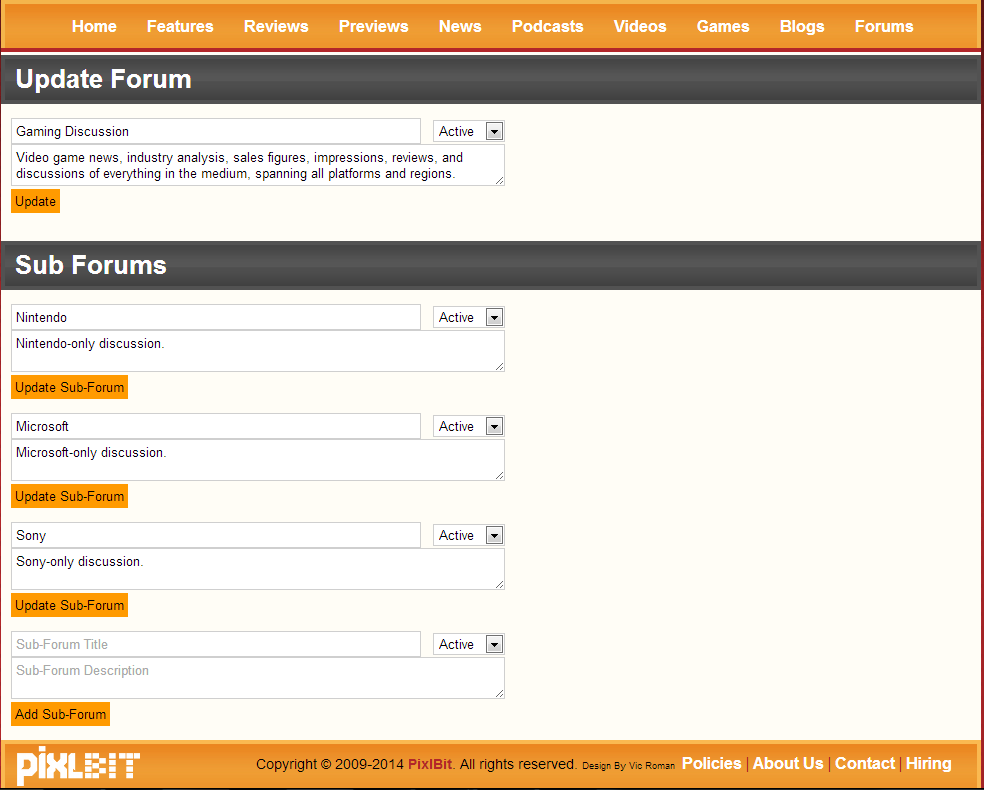This screenshot has height=790, width=984.
Task: Grab resize handle of forum description box
Action: (500, 181)
